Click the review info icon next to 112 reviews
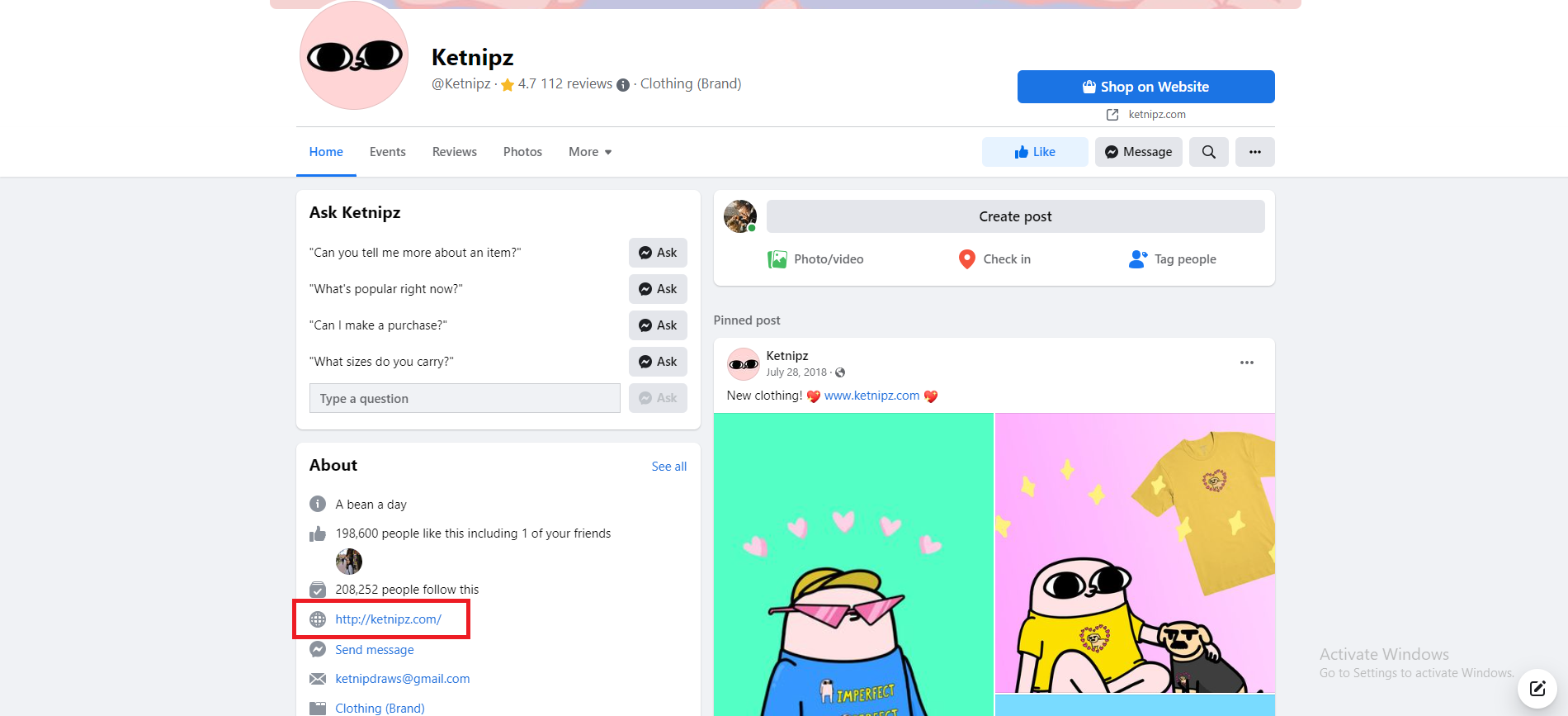Viewport: 1568px width, 716px height. click(x=623, y=84)
